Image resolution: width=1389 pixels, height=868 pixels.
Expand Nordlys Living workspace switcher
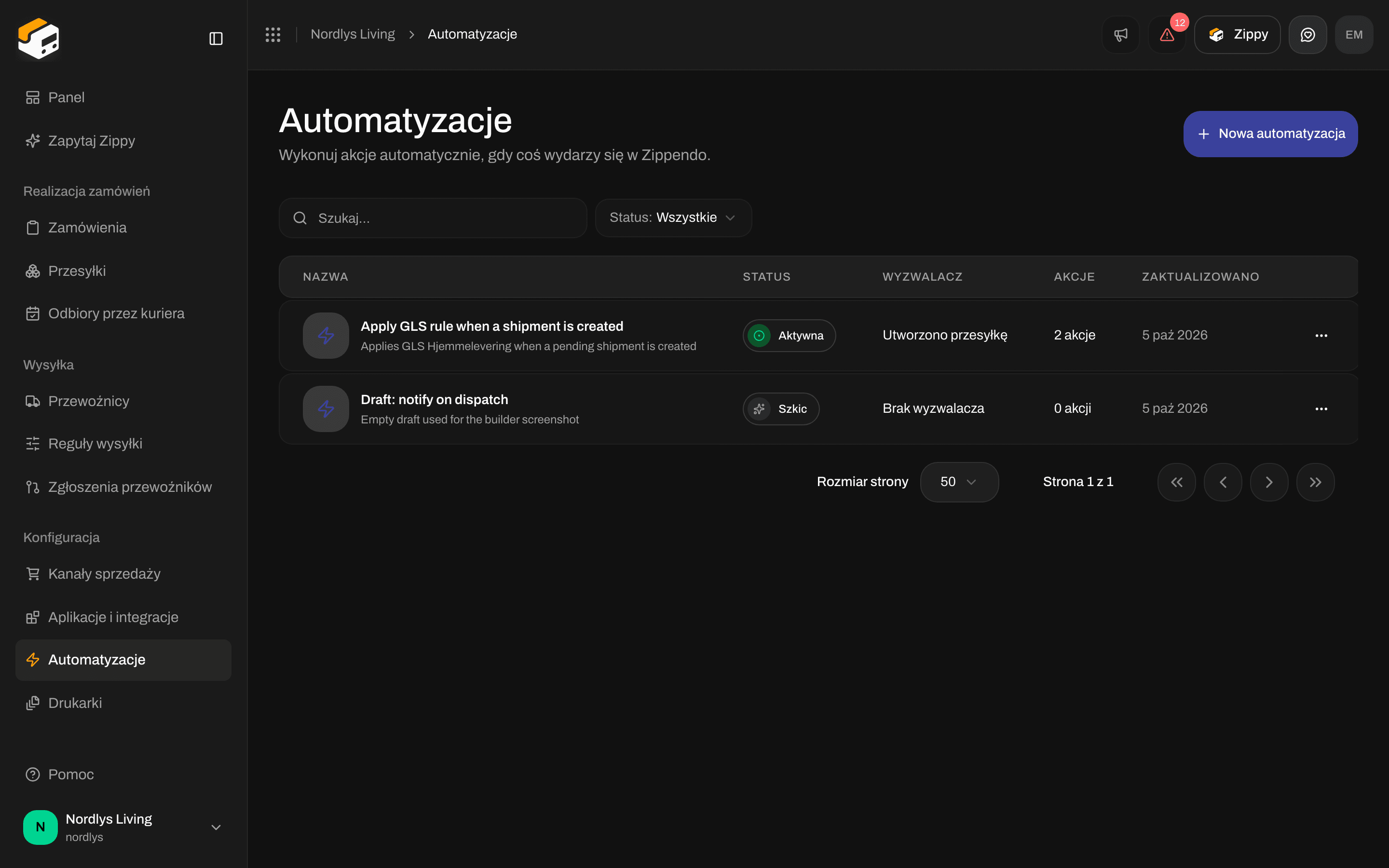coord(123,827)
